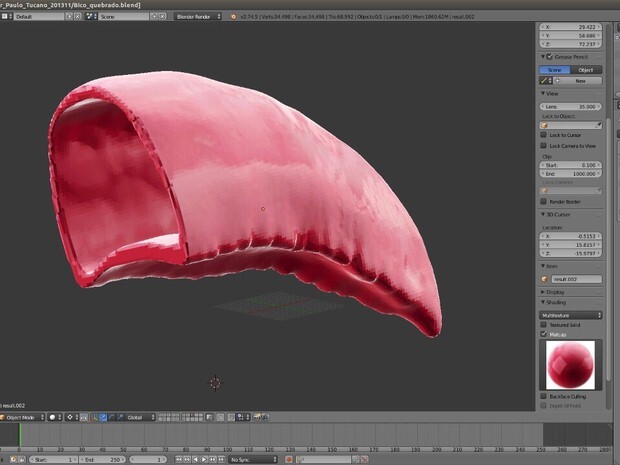620x465 pixels.
Task: Toggle the Backface Culling checkbox
Action: coord(544,397)
